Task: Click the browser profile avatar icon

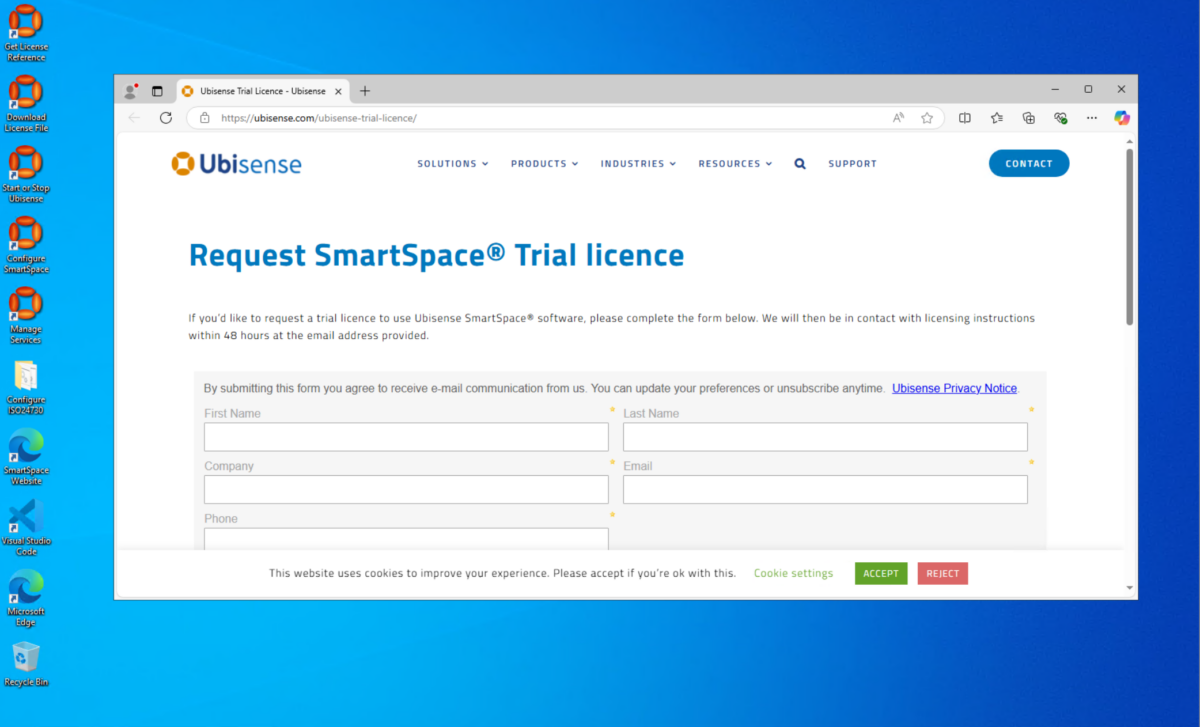Action: coord(130,91)
